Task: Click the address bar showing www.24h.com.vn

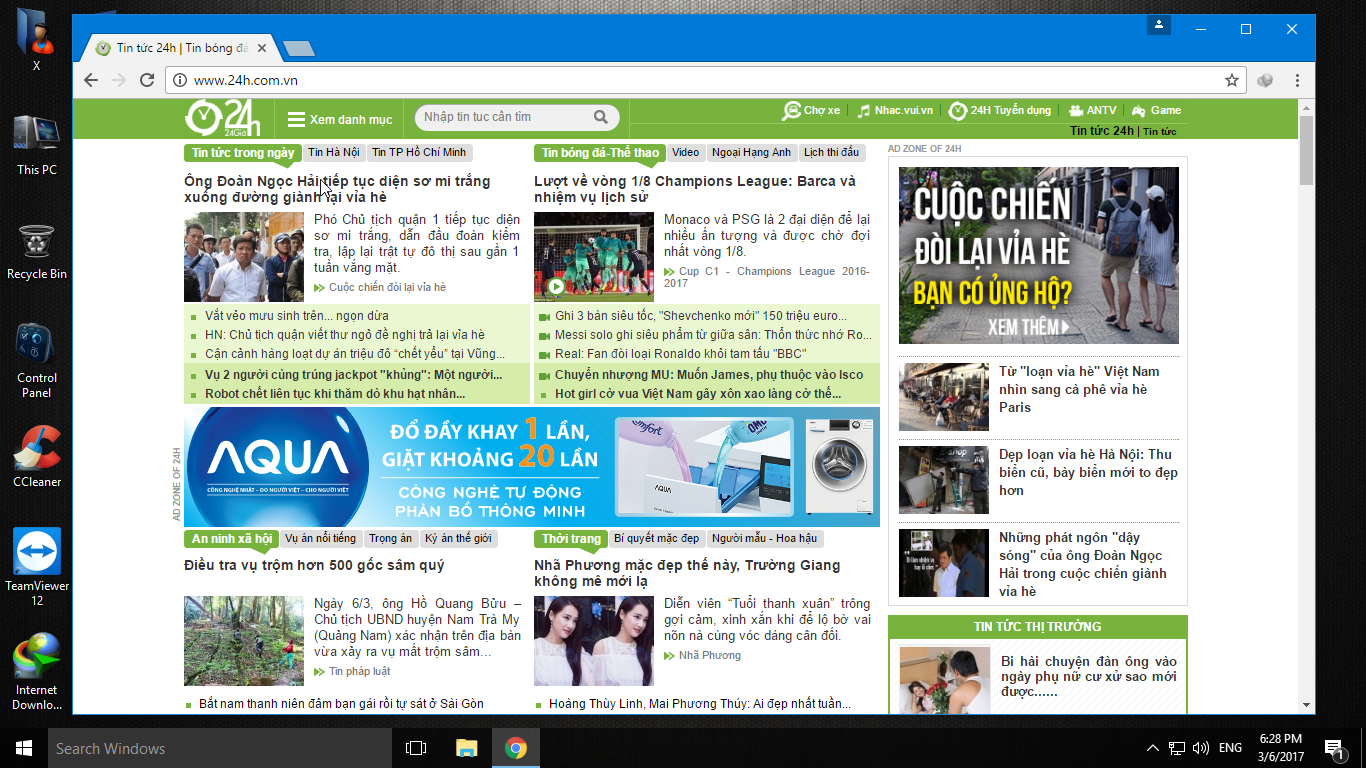Action: click(706, 80)
